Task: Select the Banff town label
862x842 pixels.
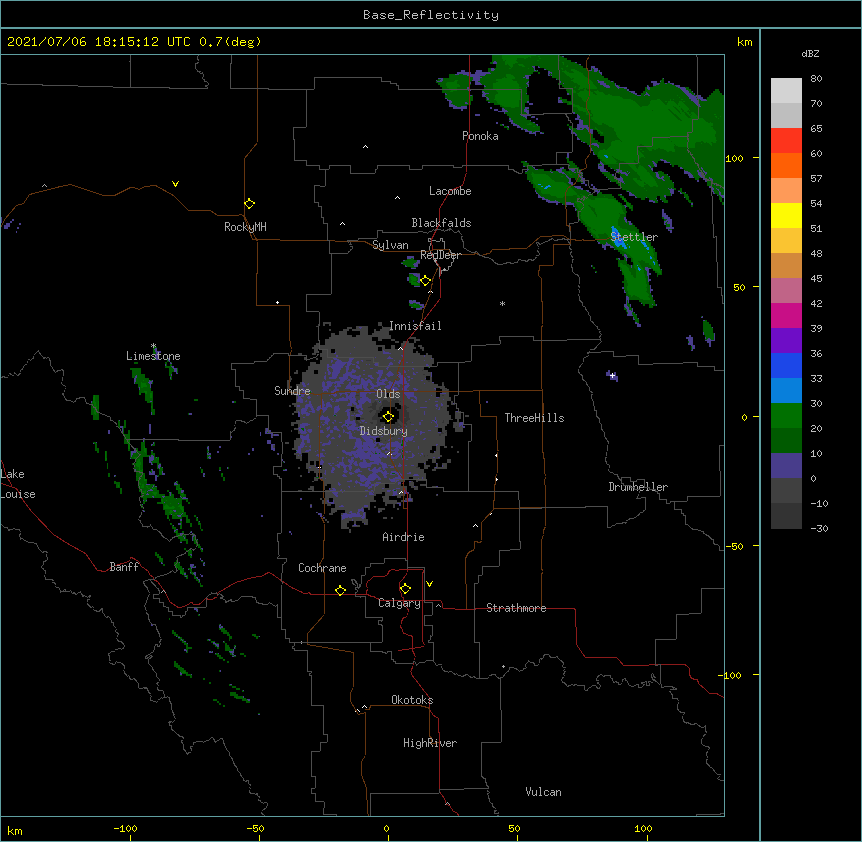Action: pyautogui.click(x=124, y=567)
